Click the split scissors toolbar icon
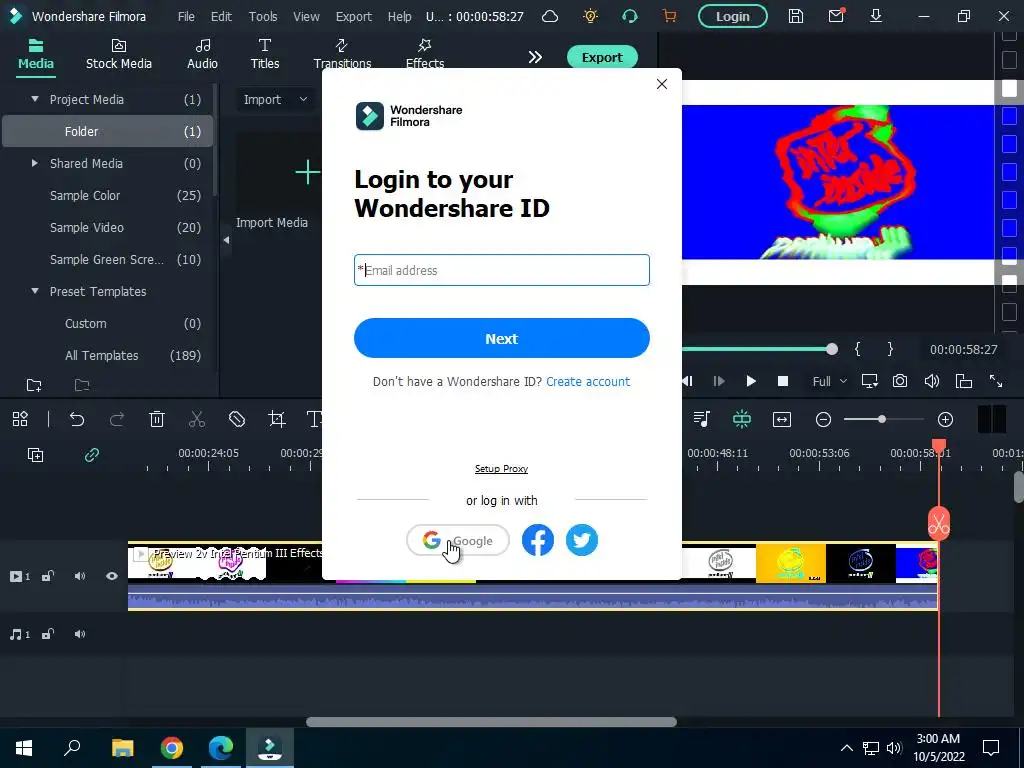The image size is (1024, 768). click(197, 419)
